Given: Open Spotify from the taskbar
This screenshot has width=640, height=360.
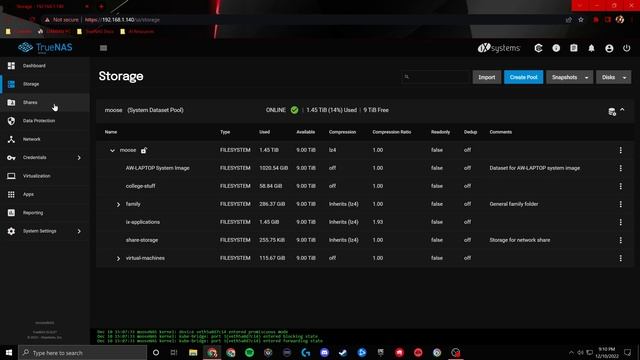Looking at the screenshot, I should pyautogui.click(x=249, y=353).
